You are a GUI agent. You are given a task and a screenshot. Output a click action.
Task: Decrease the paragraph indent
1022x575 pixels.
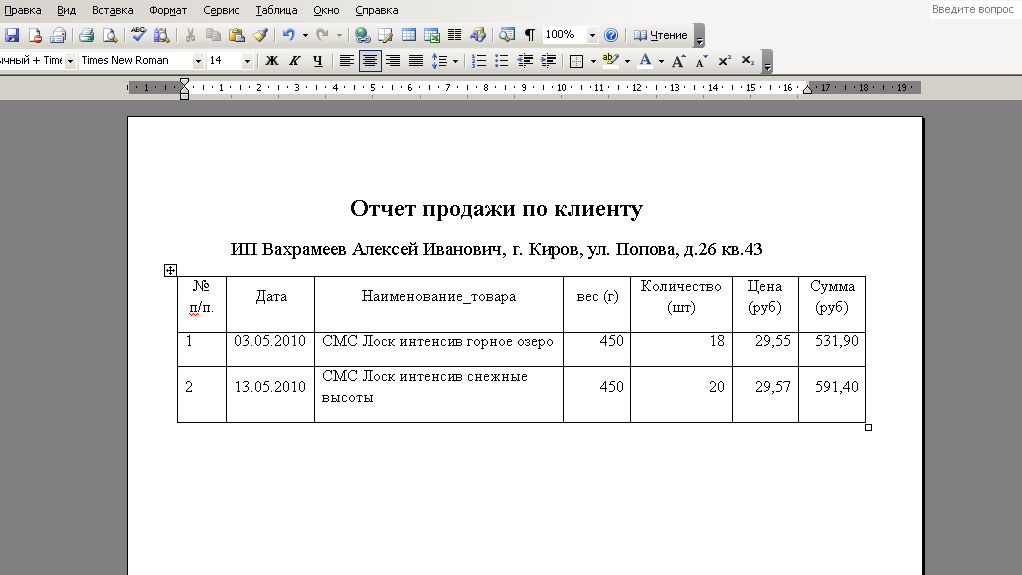(525, 61)
